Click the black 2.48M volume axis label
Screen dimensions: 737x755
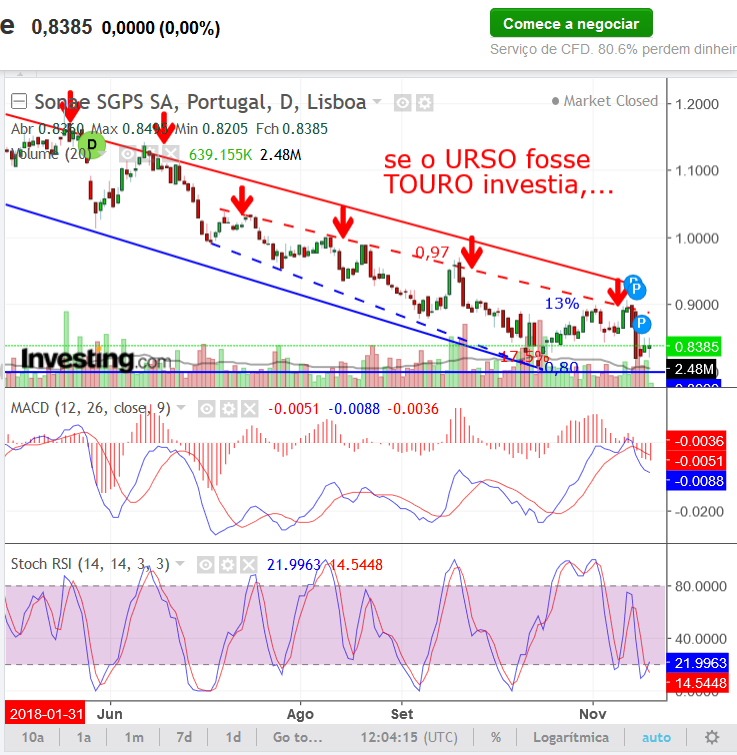[x=692, y=369]
